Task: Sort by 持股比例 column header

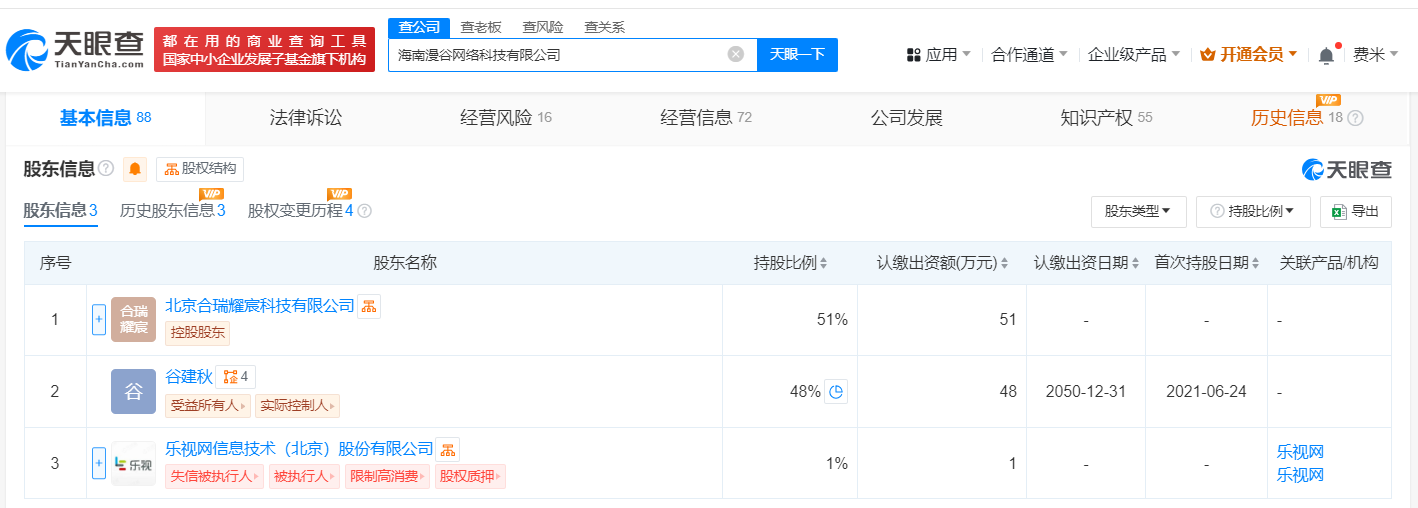Action: click(x=790, y=263)
